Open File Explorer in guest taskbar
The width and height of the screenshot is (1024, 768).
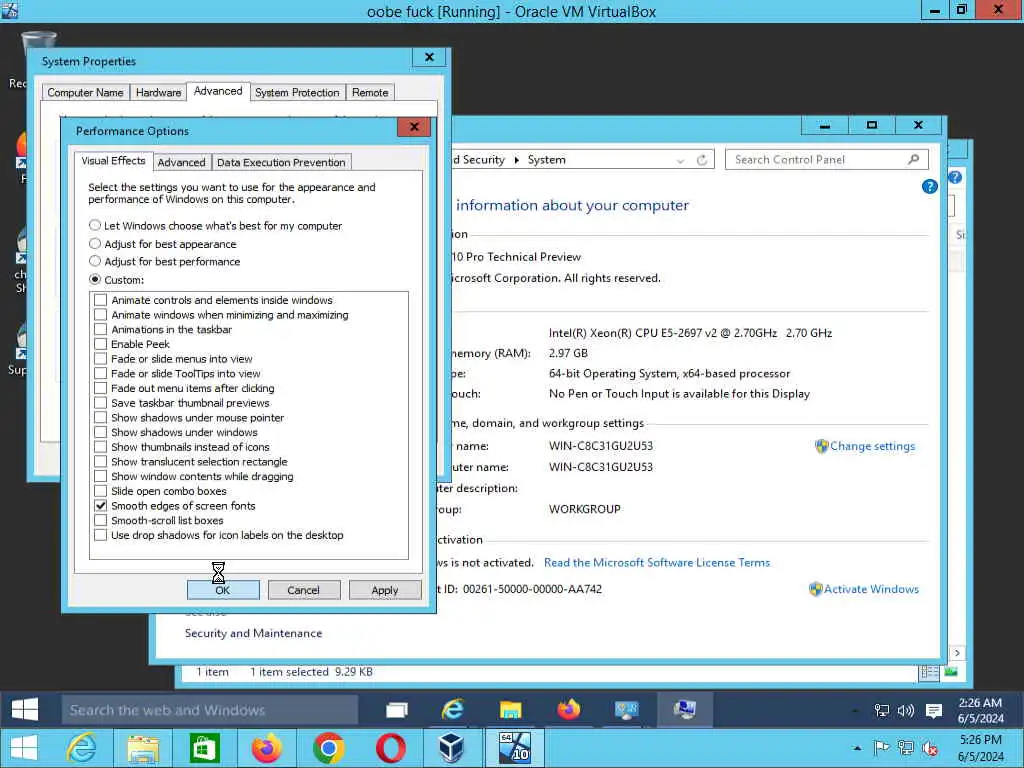pos(511,709)
